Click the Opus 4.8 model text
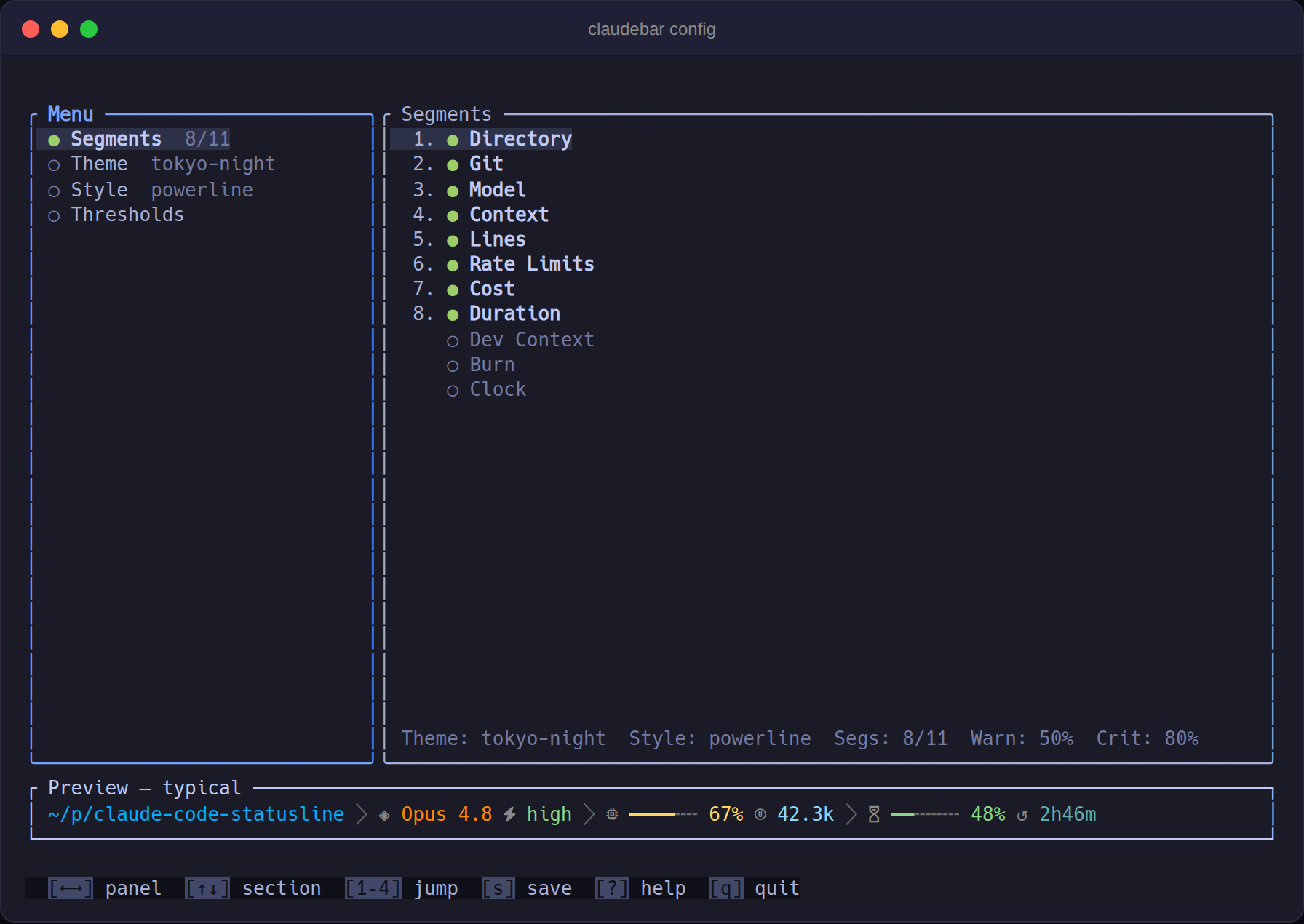 447,814
